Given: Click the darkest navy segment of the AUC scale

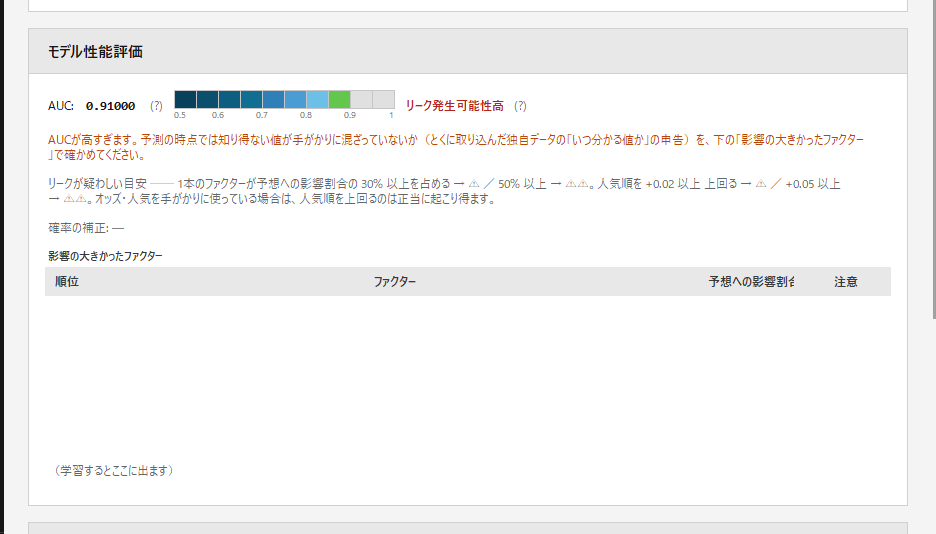Looking at the screenshot, I should tap(185, 100).
